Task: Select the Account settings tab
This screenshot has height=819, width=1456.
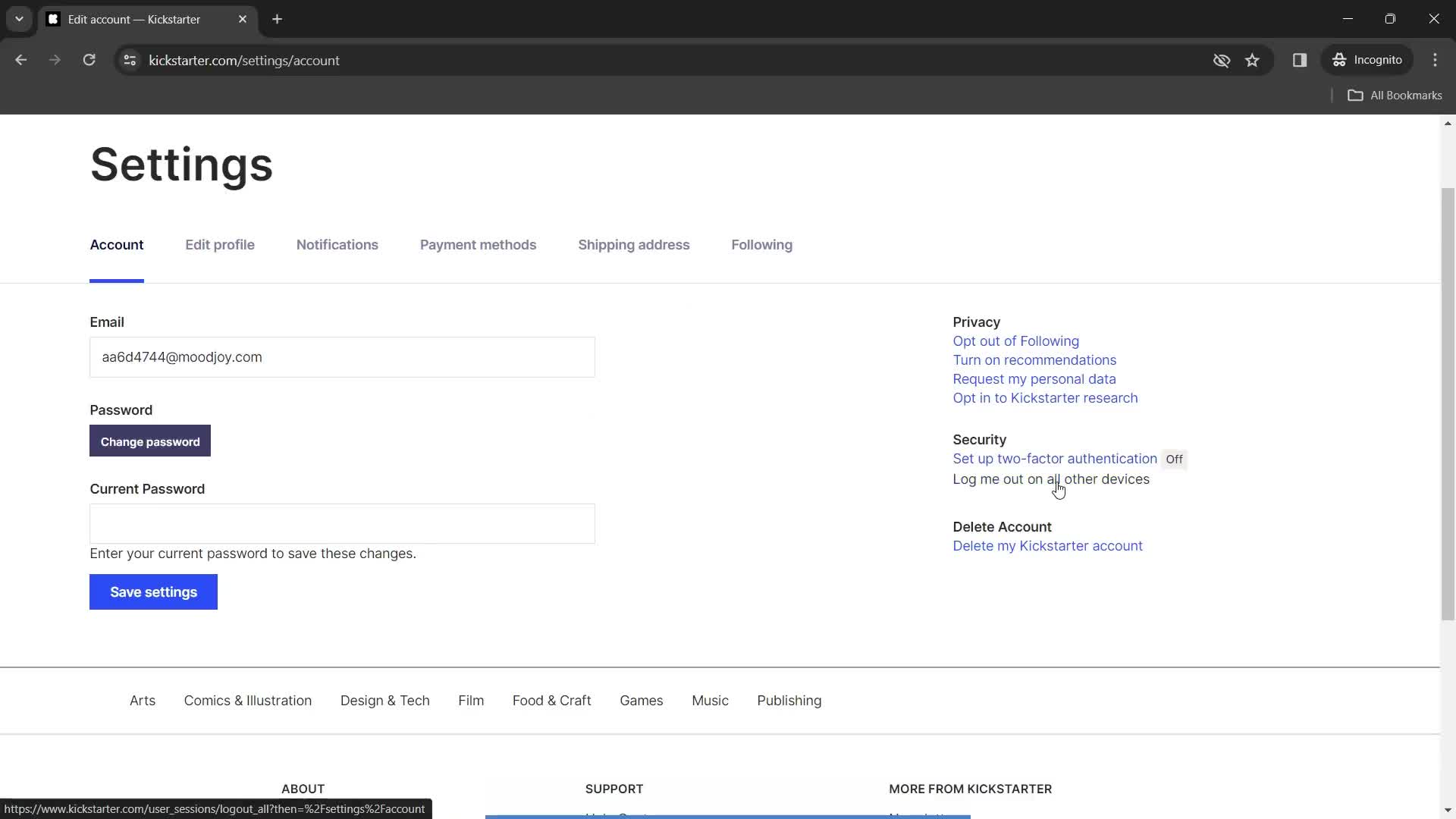Action: (x=116, y=246)
